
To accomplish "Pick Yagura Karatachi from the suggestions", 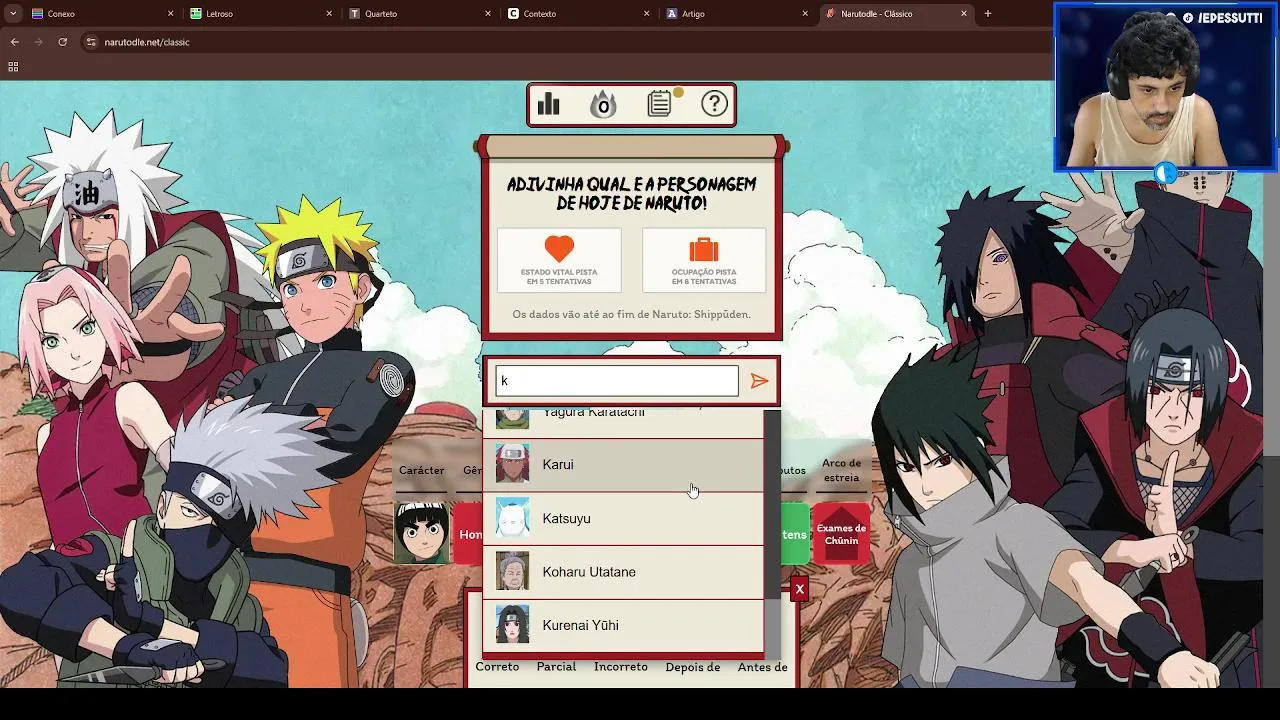I will [x=623, y=423].
